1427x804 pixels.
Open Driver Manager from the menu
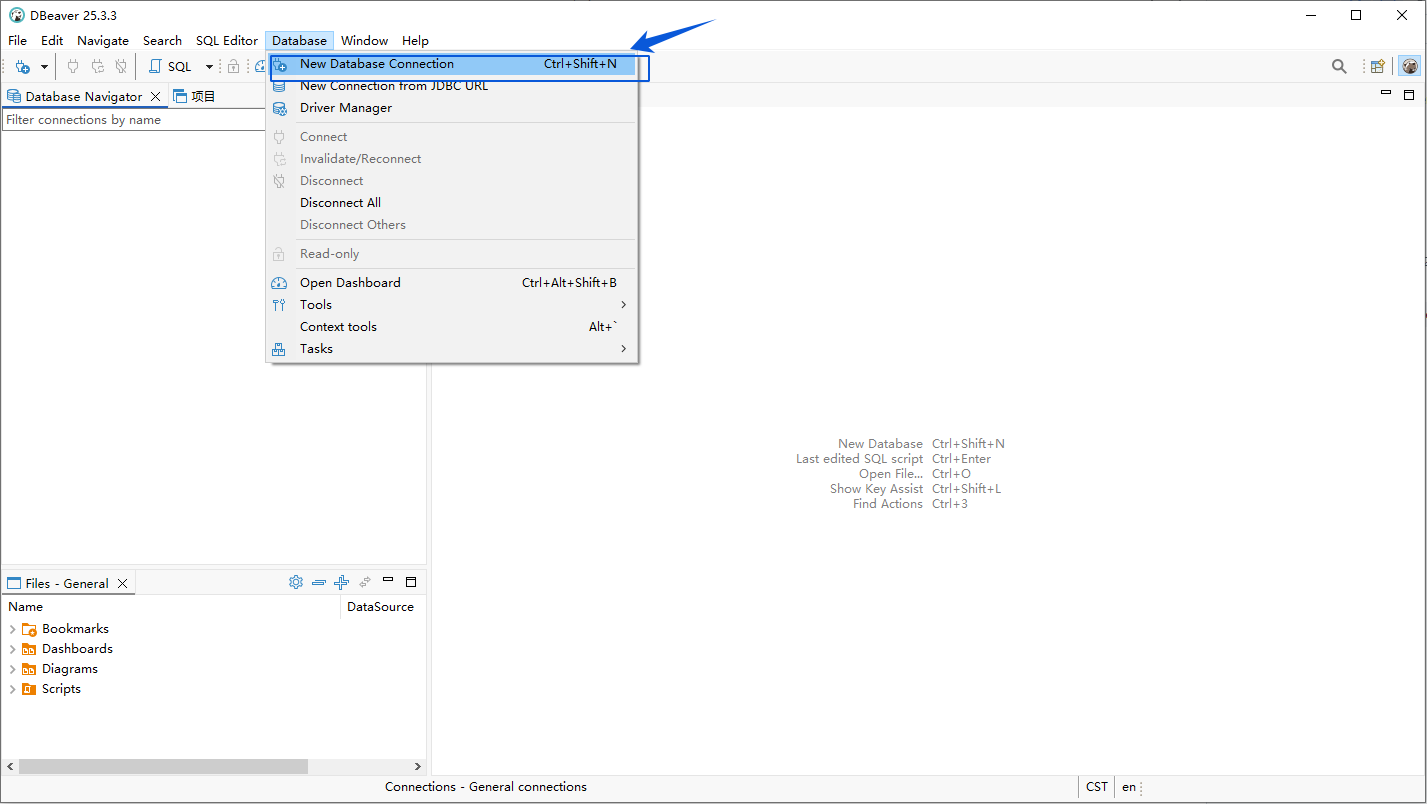(452, 108)
